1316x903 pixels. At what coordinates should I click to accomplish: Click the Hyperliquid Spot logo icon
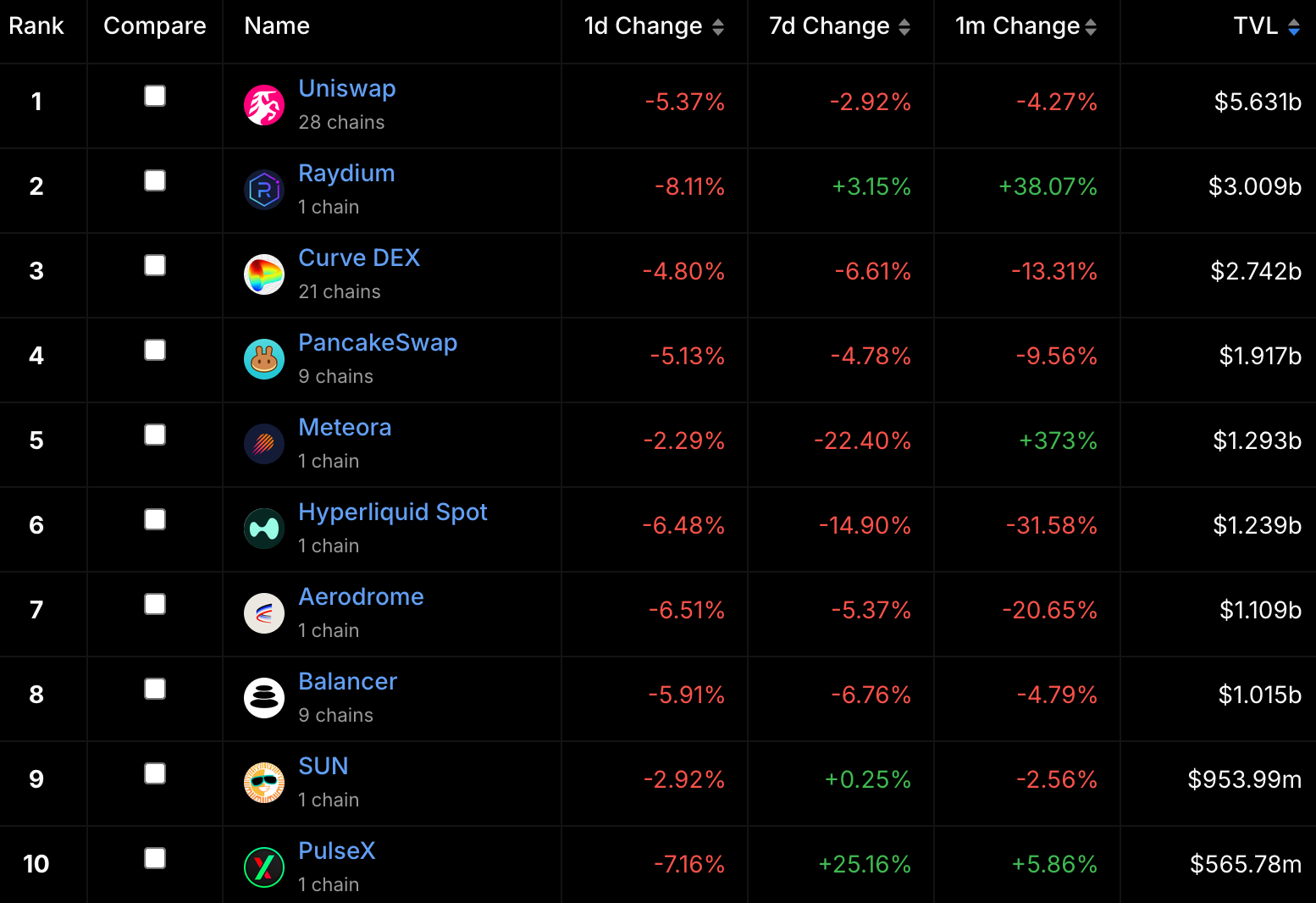(x=264, y=529)
